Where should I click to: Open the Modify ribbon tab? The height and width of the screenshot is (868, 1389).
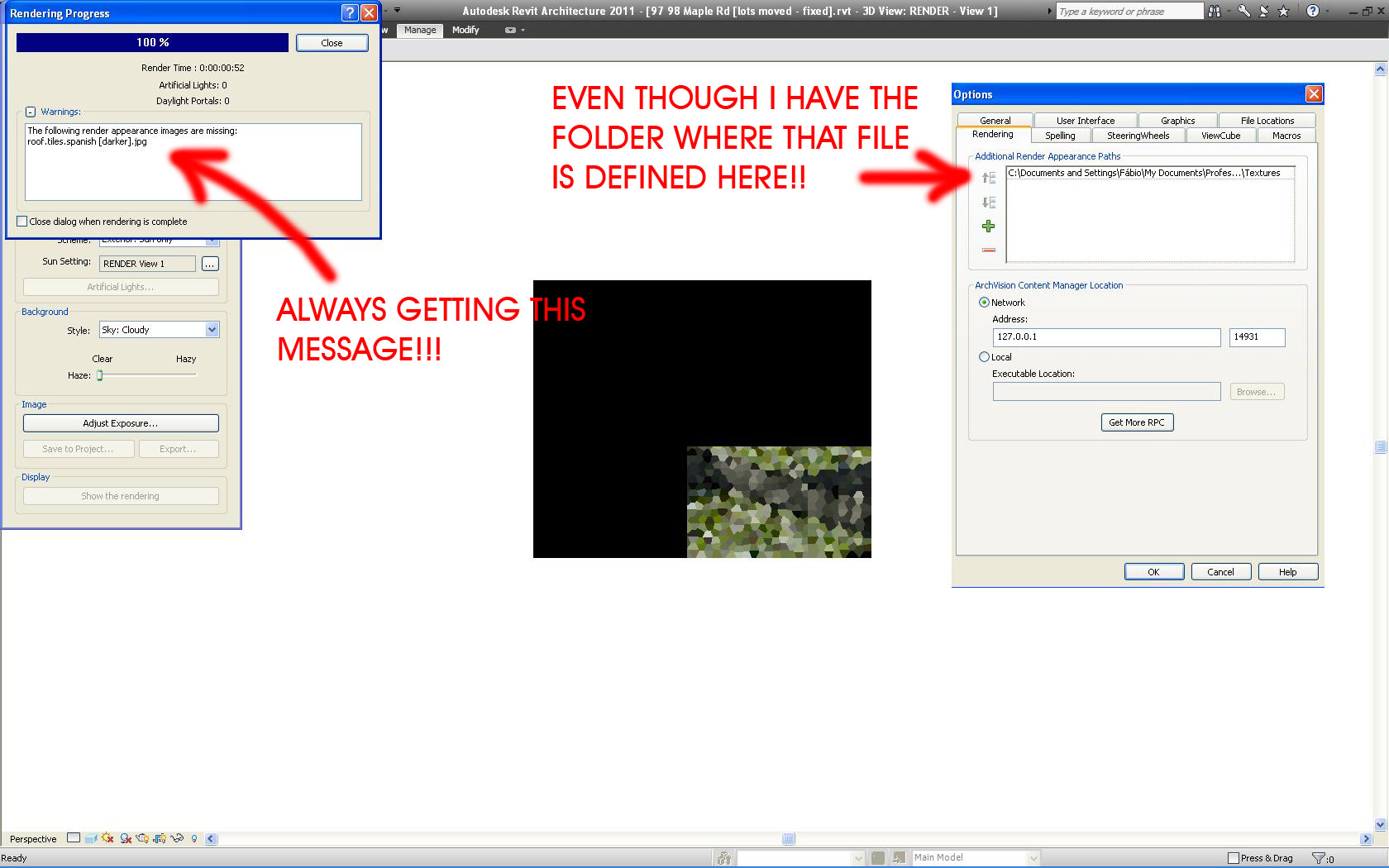pos(465,30)
